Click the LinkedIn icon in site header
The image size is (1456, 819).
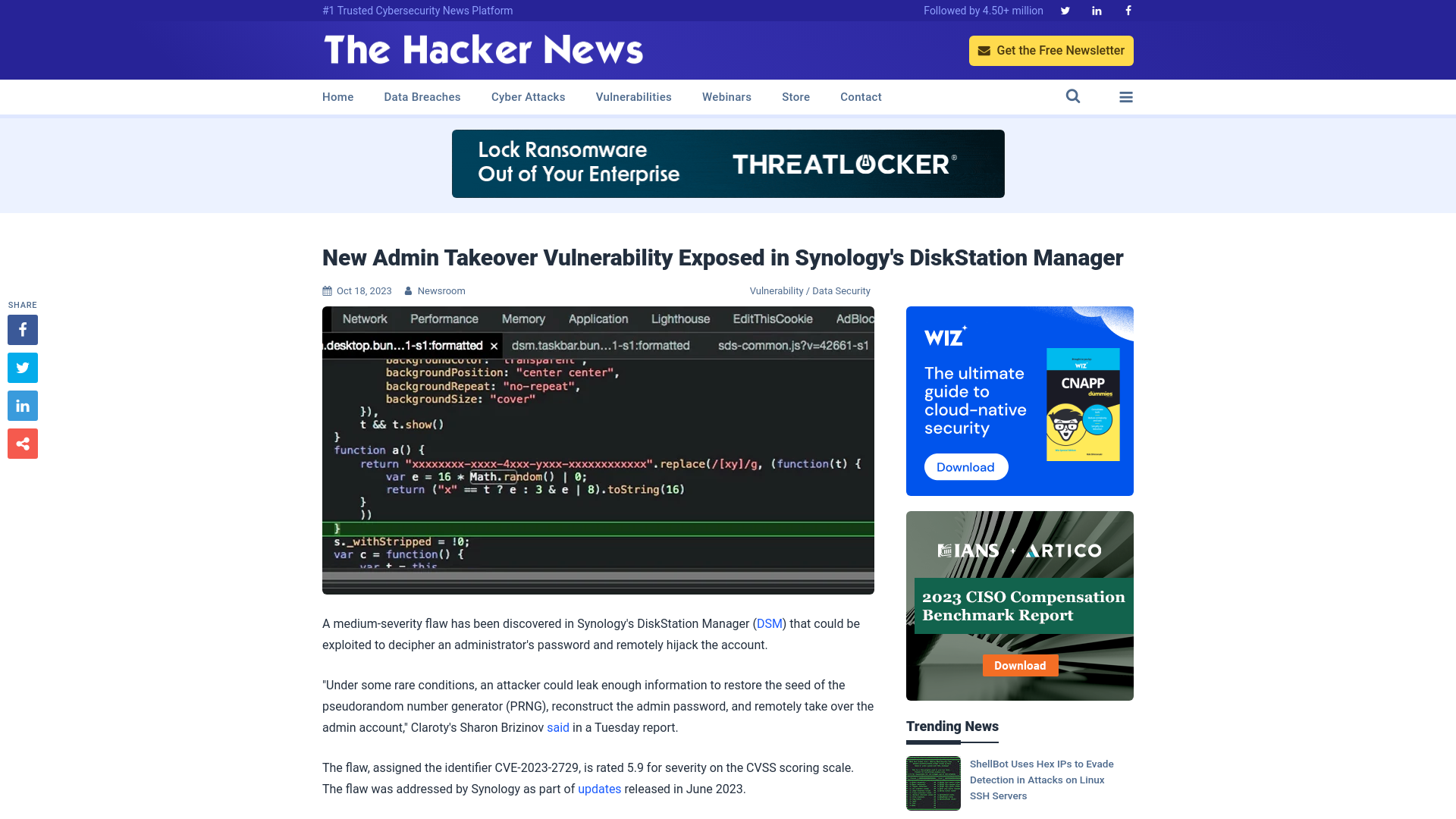1097,10
